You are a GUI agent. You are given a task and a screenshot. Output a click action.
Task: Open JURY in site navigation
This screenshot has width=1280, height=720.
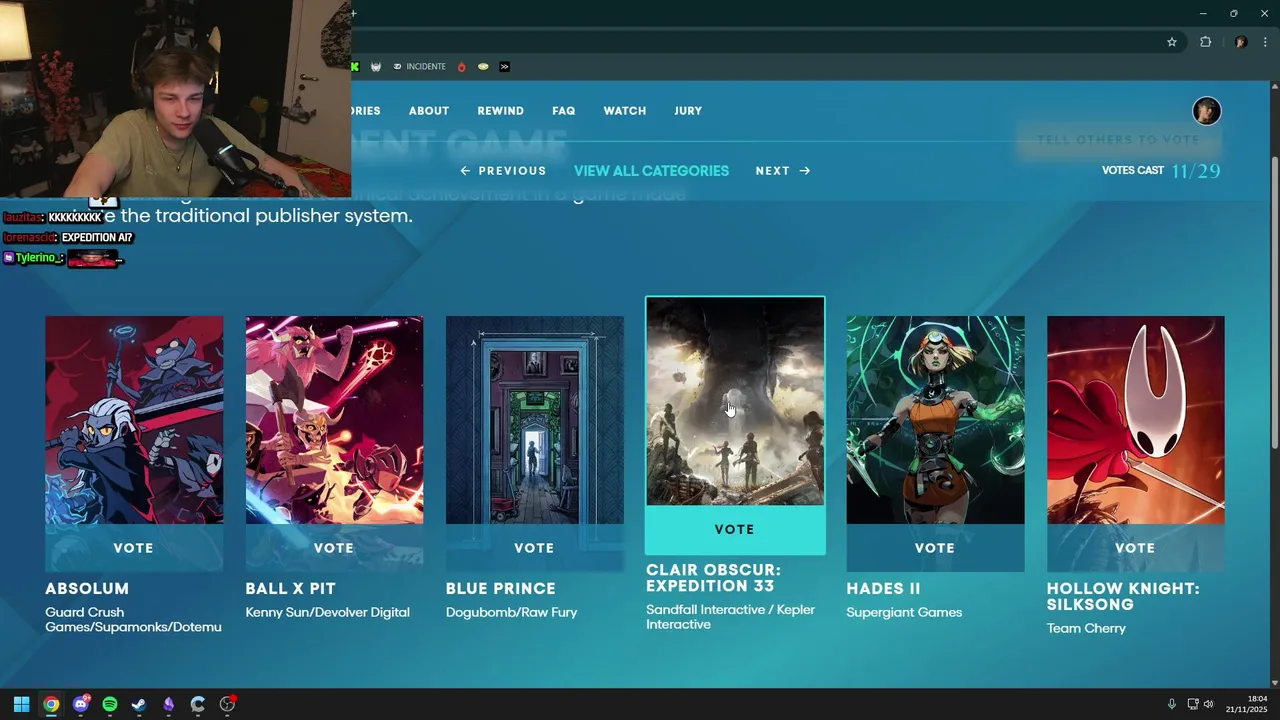click(688, 111)
